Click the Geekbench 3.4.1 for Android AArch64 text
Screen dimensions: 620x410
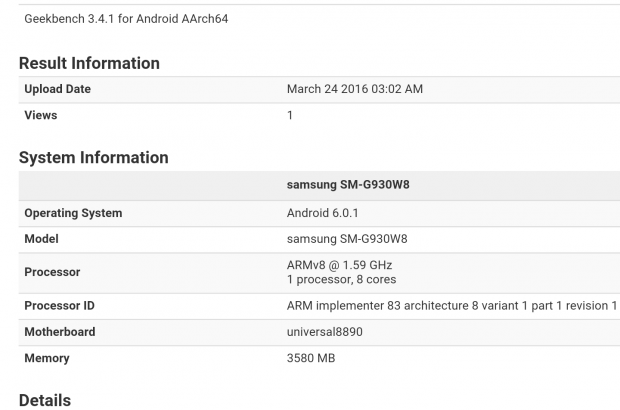126,19
